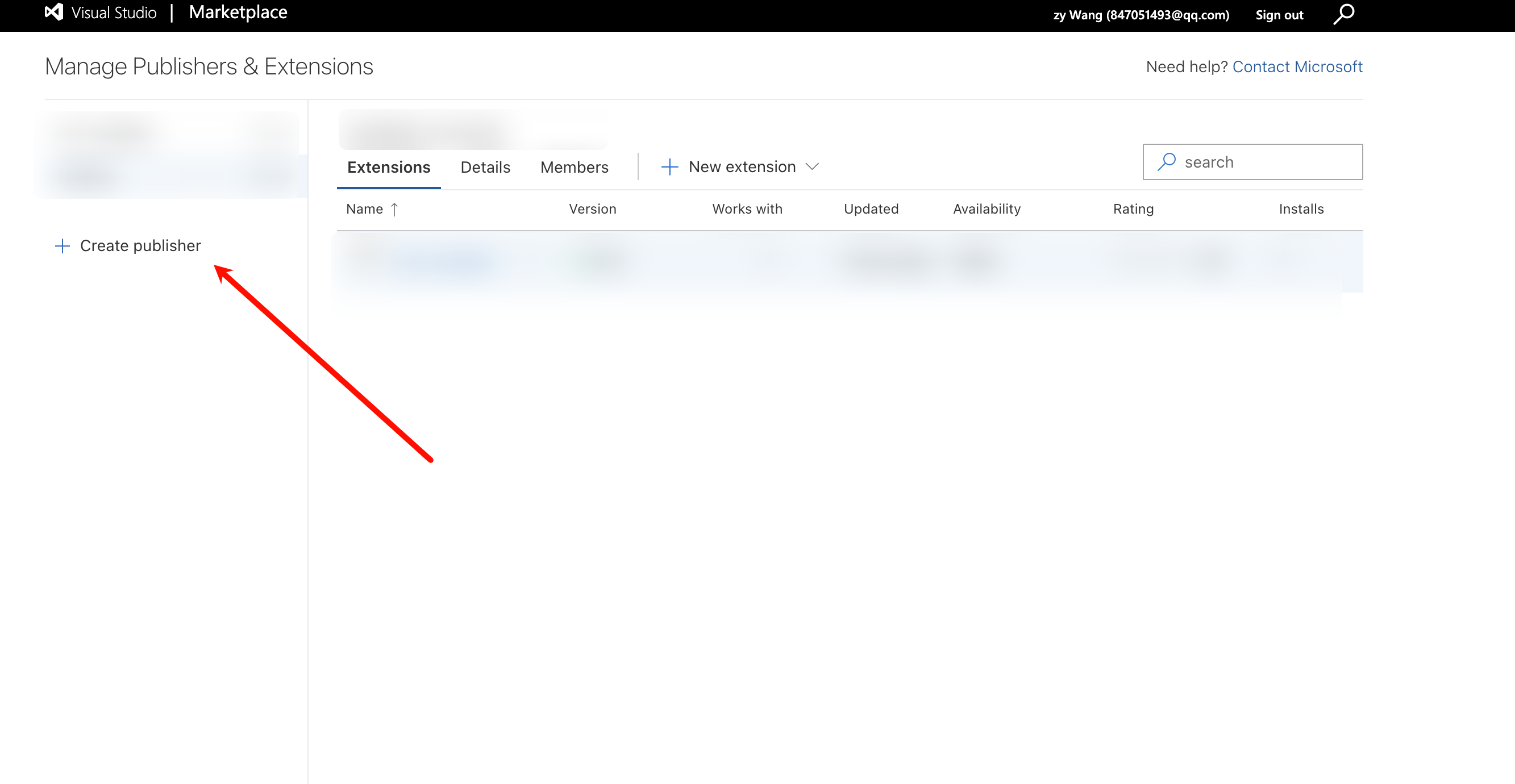1515x784 pixels.
Task: Open the header search magnifier icon
Action: 1344,14
